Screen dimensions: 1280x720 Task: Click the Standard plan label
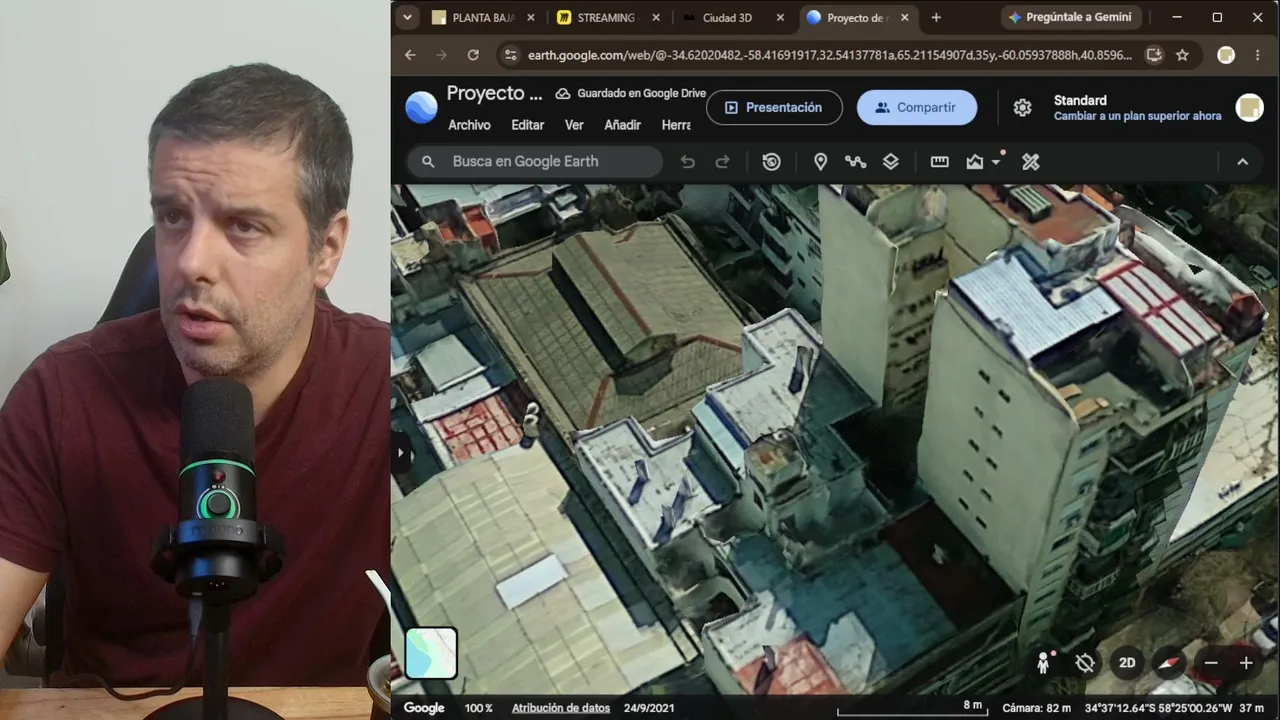click(1080, 100)
